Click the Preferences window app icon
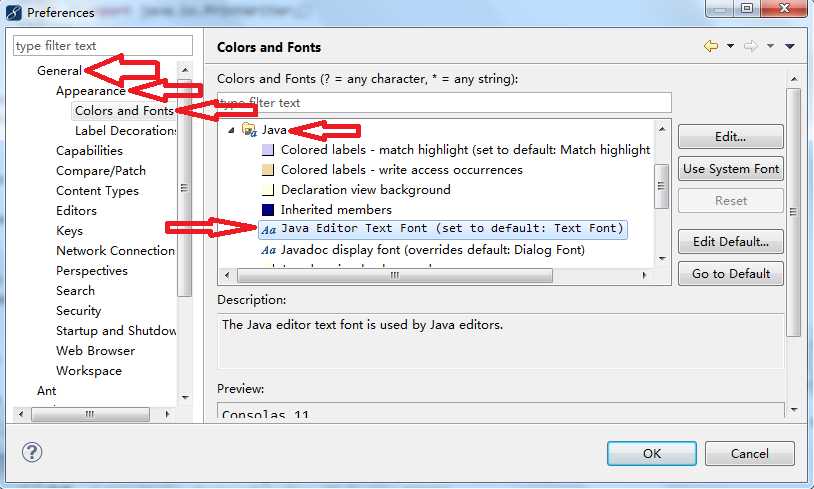Screen dimensions: 814x489 pos(14,12)
